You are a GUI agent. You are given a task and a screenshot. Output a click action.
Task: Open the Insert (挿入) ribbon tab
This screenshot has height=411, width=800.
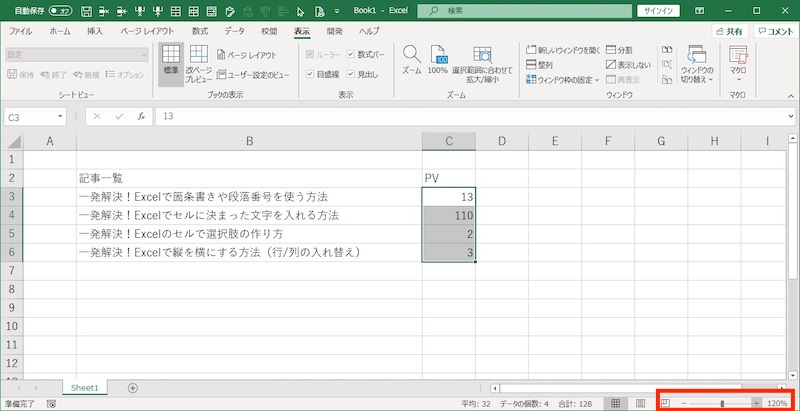tap(95, 31)
